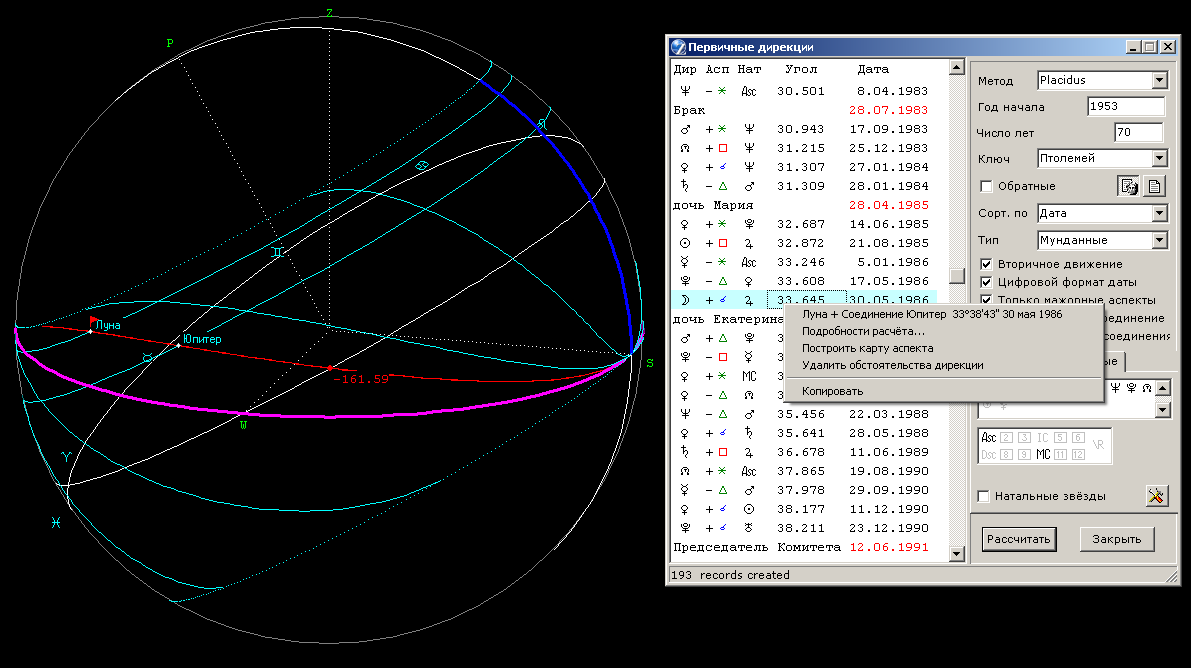Click the Год начала input field
The height and width of the screenshot is (668, 1191).
[1126, 107]
